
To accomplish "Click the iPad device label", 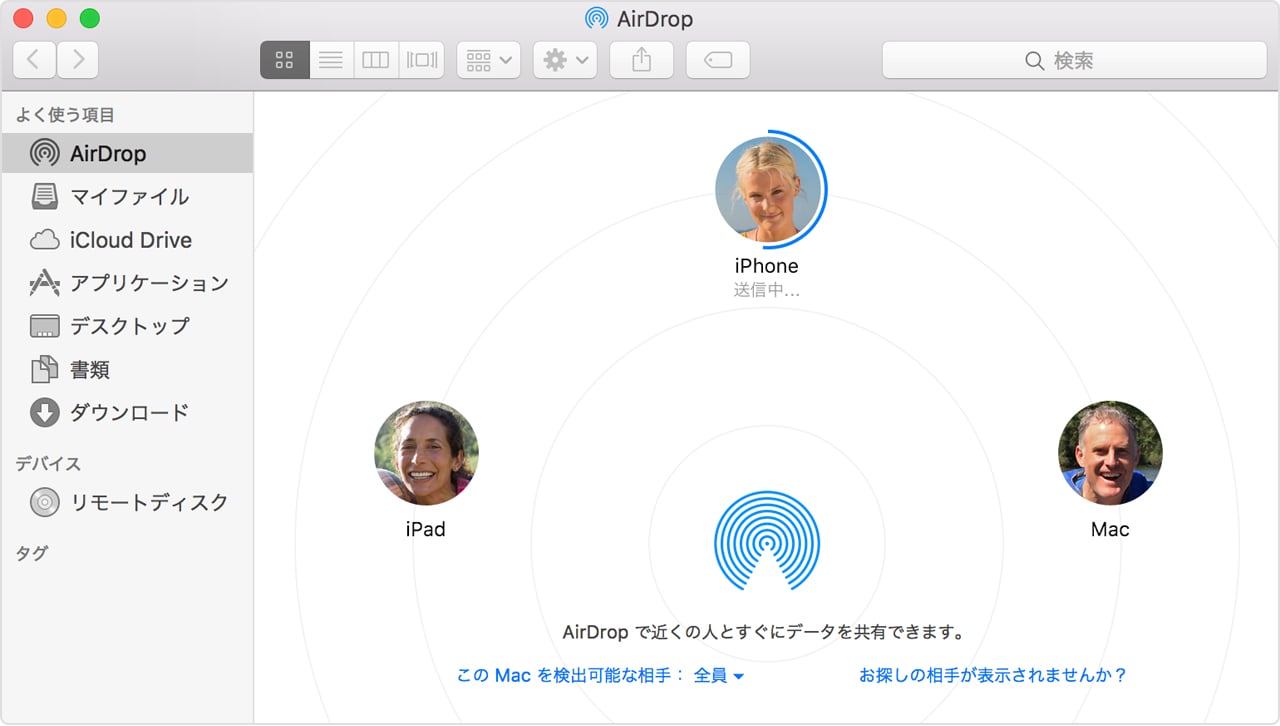I will pyautogui.click(x=426, y=530).
